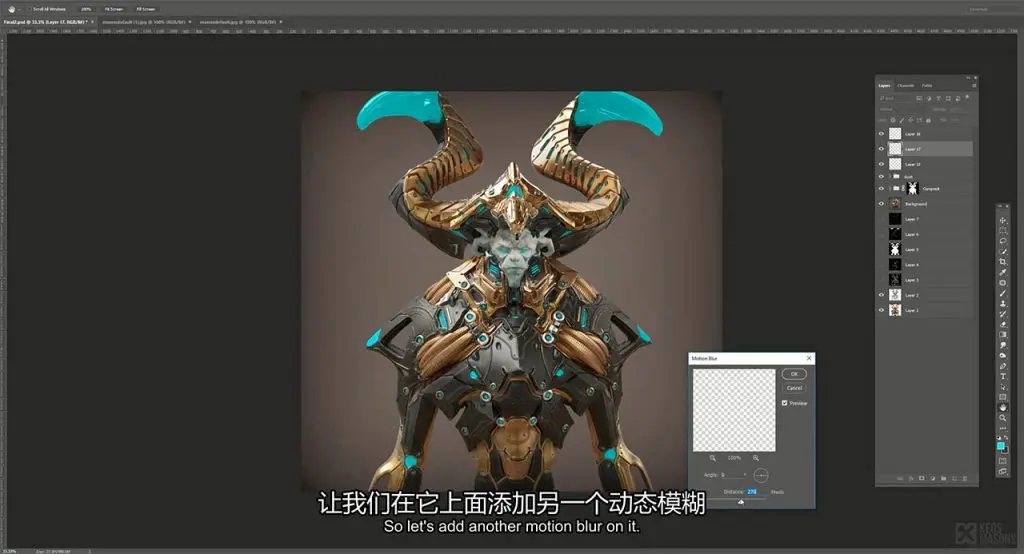Switch to the Final.psd document tab
The image size is (1024, 554).
click(x=46, y=22)
